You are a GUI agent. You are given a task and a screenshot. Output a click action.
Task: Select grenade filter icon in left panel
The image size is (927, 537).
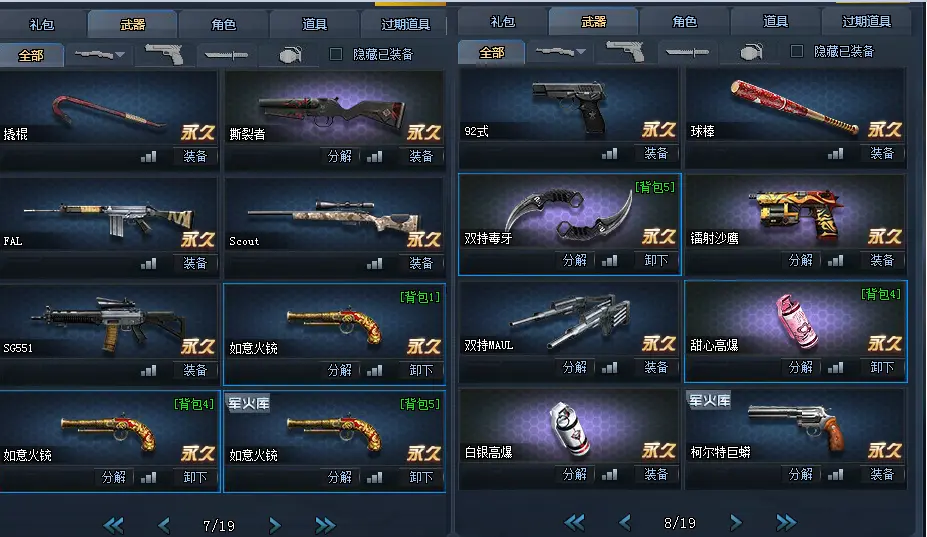pyautogui.click(x=290, y=55)
